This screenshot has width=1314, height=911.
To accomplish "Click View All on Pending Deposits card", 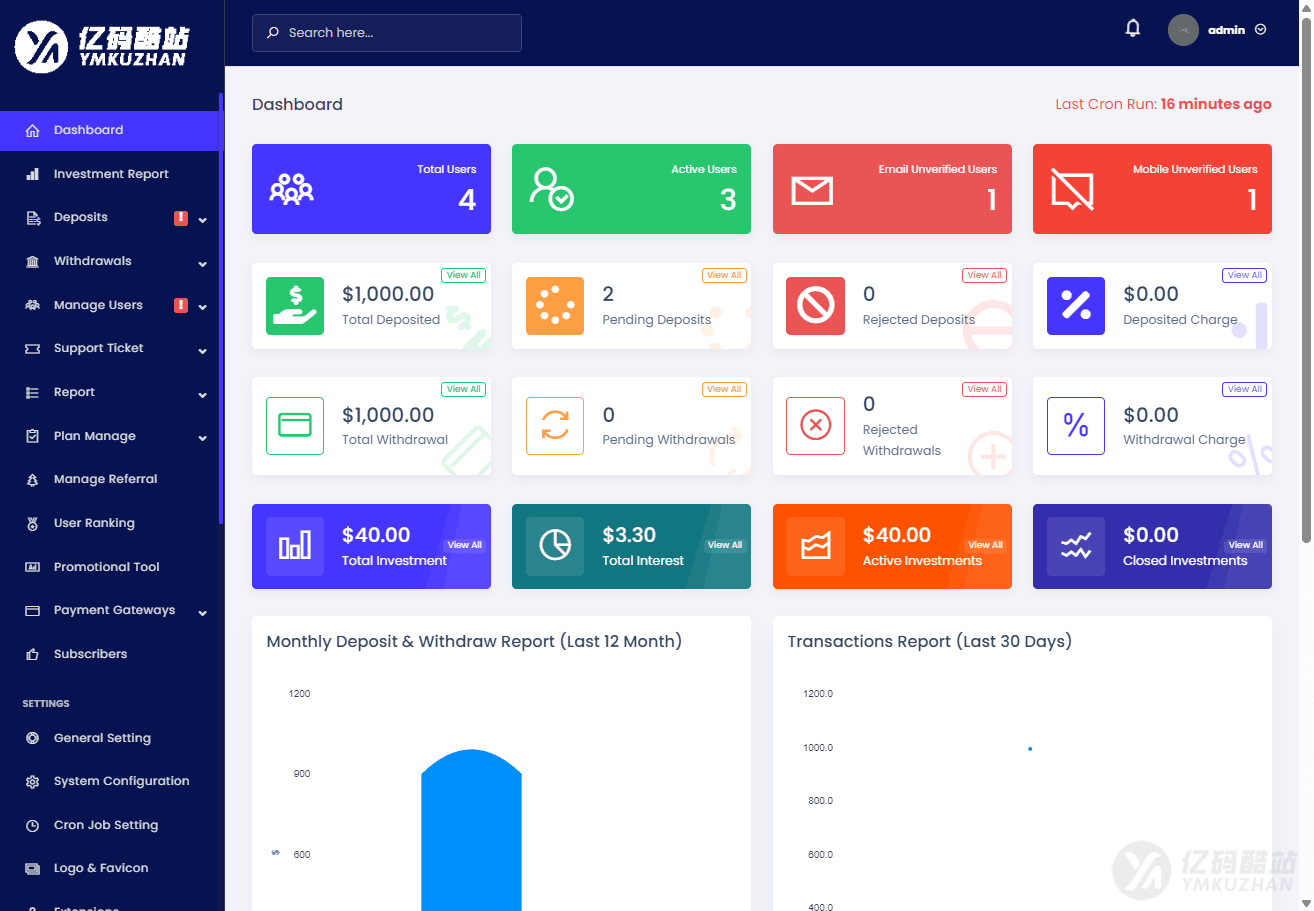I will (723, 275).
